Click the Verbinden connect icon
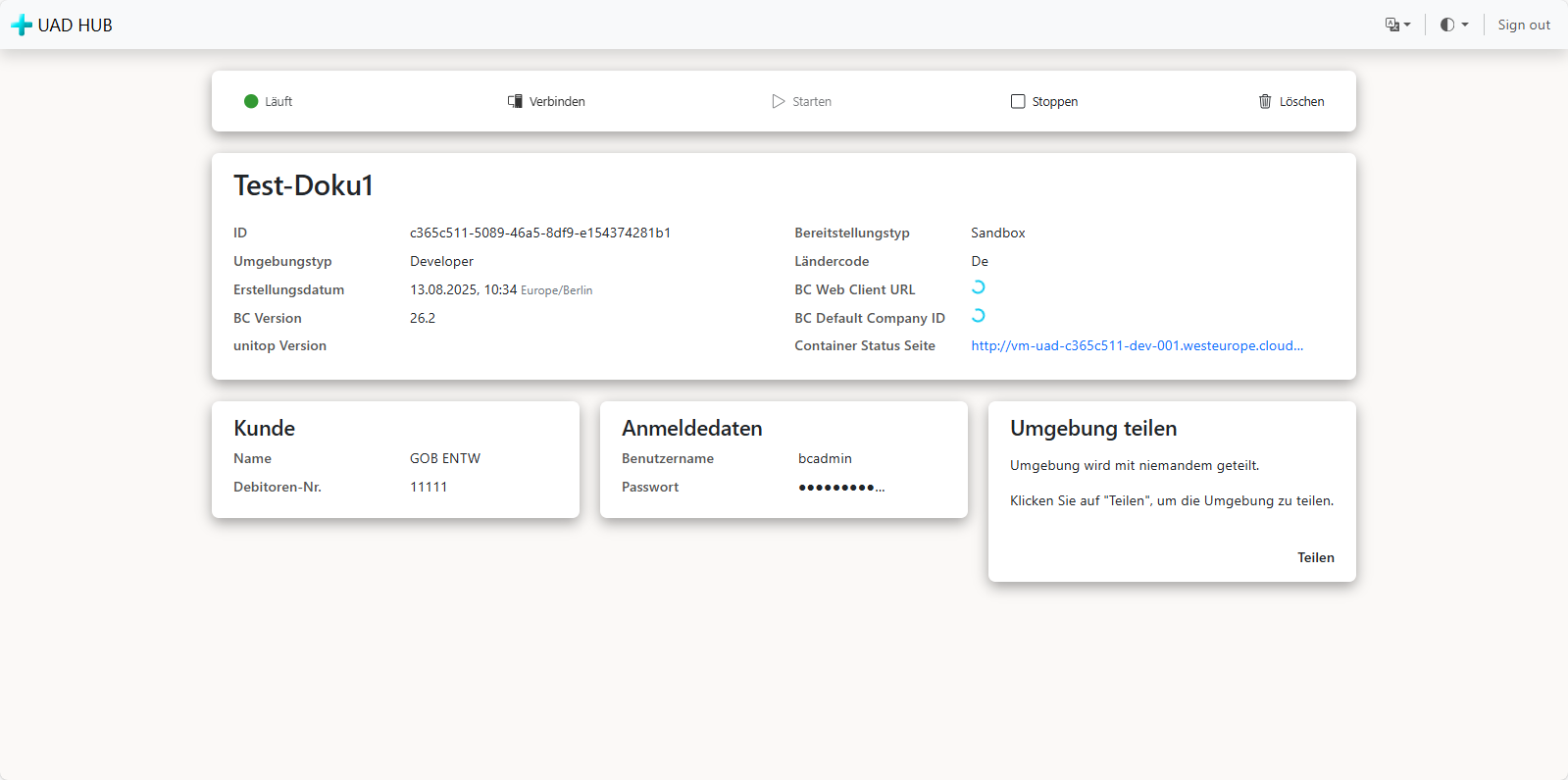Screen dimensions: 1568x780 [515, 101]
